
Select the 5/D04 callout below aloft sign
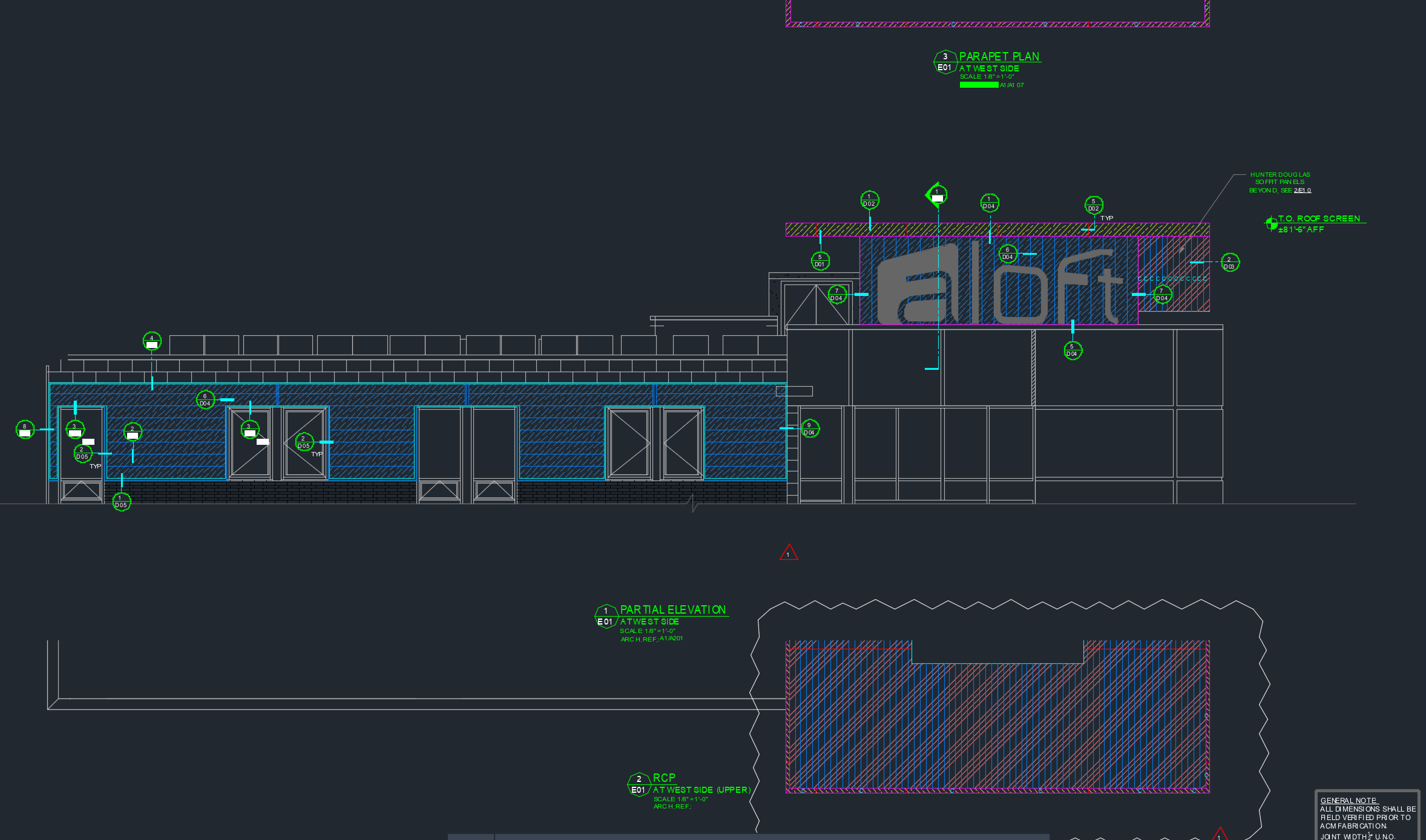1072,350
